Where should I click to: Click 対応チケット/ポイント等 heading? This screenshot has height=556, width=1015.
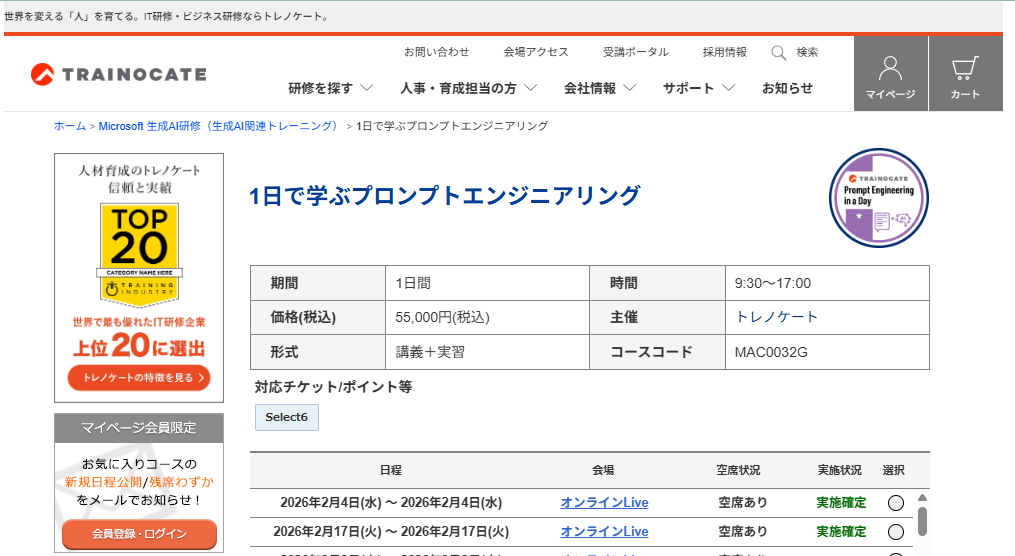333,387
